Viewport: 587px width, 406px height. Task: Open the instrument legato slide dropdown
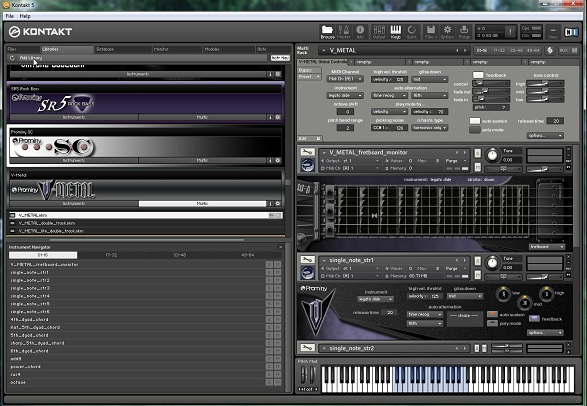(344, 95)
